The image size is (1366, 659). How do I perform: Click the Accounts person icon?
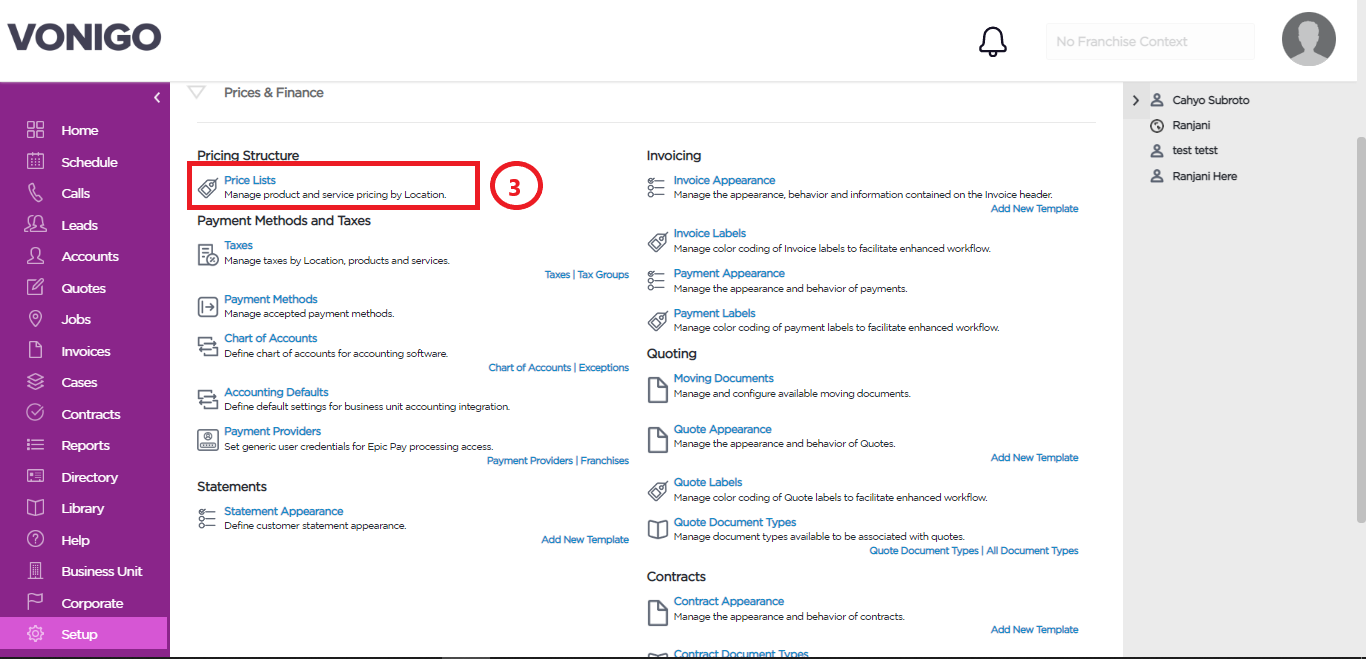coord(36,256)
